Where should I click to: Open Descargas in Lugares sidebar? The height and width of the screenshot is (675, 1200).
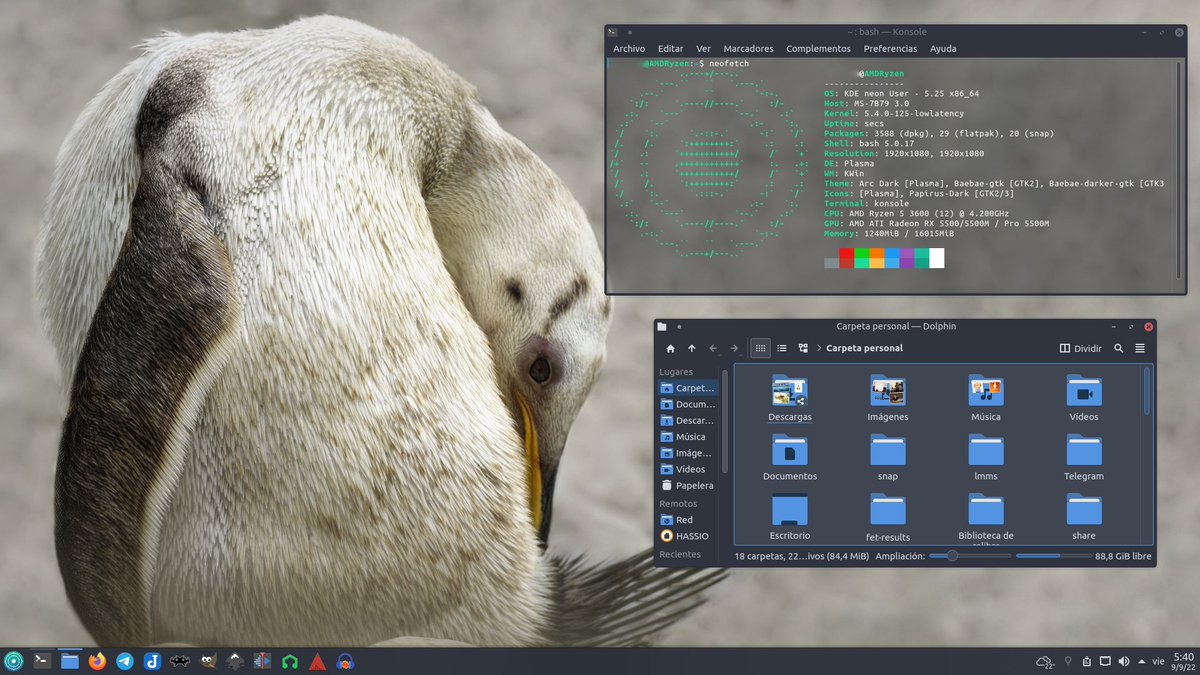pos(688,420)
